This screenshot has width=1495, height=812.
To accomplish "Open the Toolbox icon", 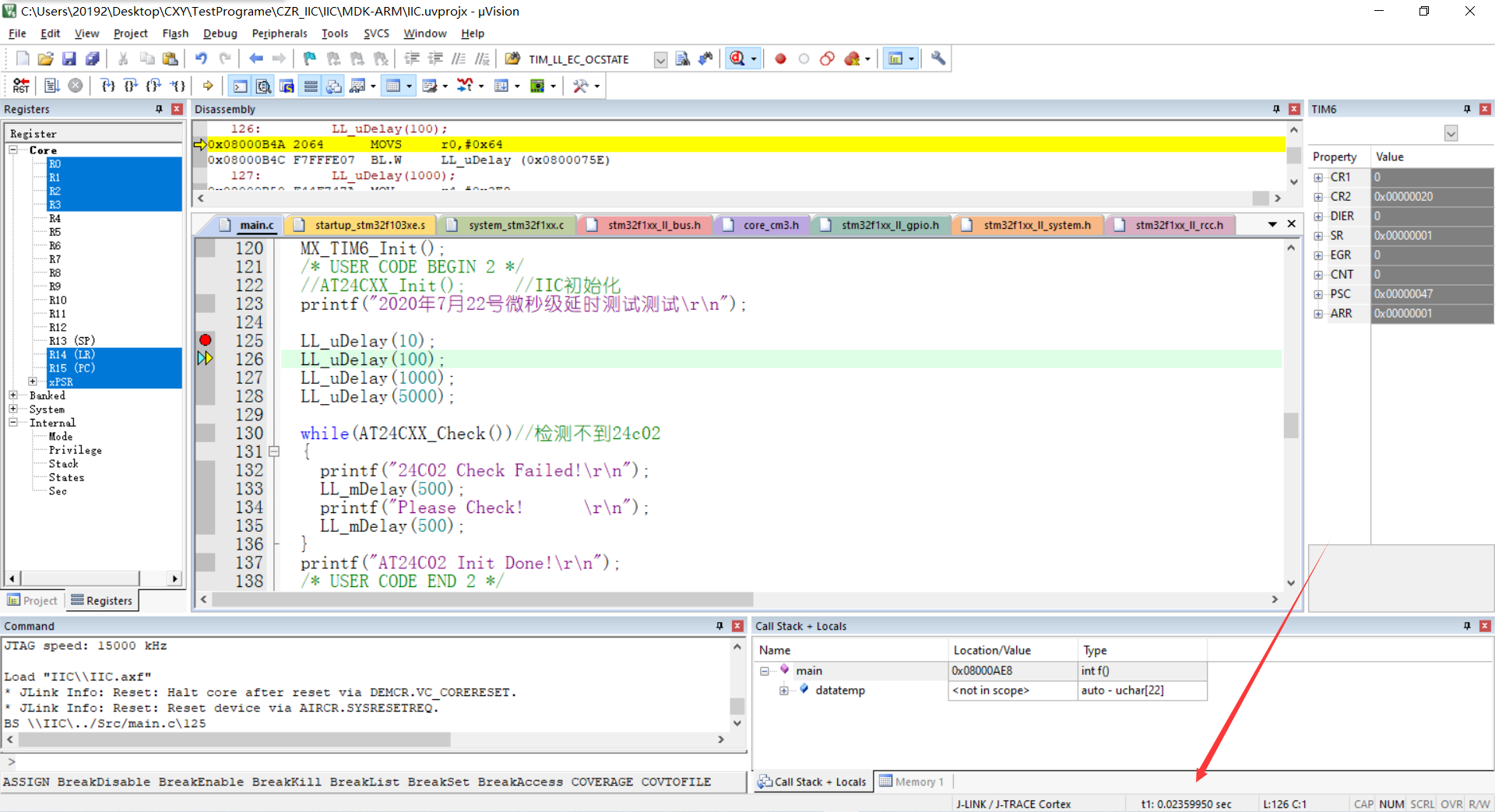I will [x=580, y=86].
